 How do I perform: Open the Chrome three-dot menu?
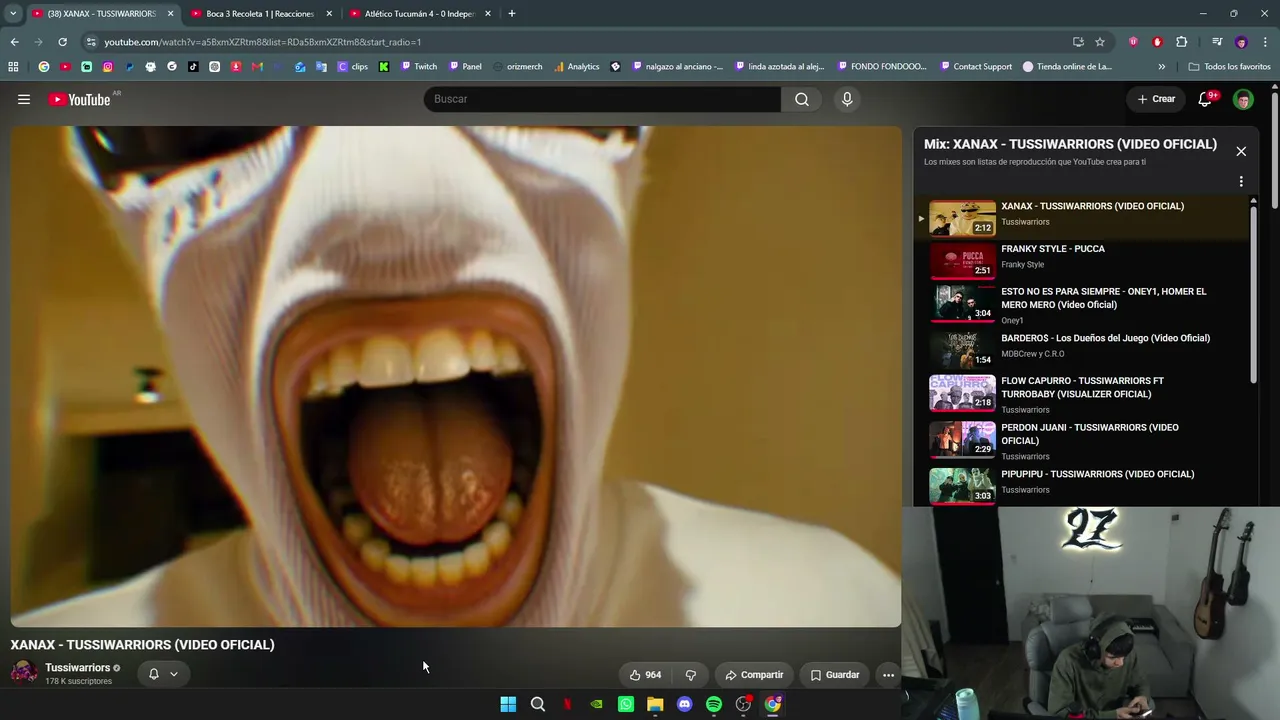pos(1266,42)
